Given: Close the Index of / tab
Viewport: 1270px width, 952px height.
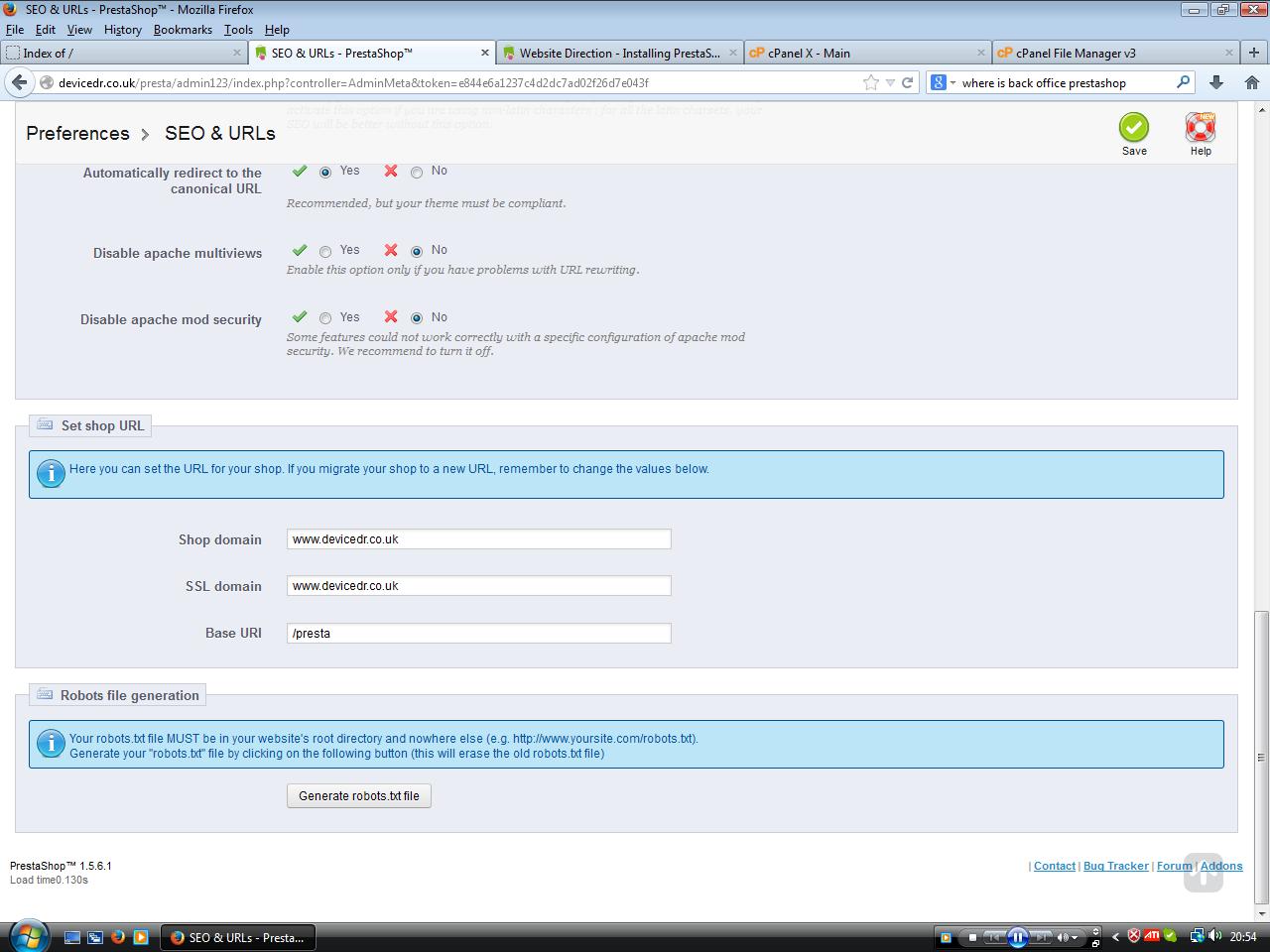Looking at the screenshot, I should 237,53.
